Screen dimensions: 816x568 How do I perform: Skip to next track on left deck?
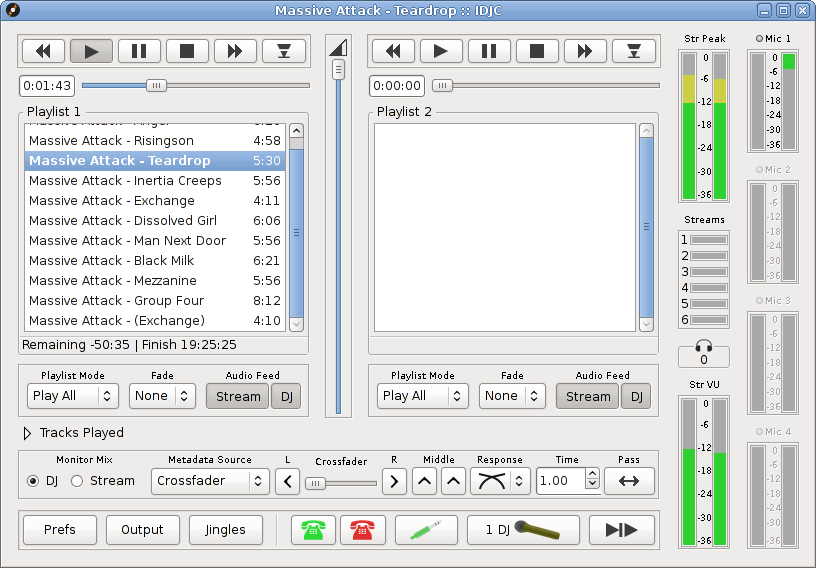point(235,51)
